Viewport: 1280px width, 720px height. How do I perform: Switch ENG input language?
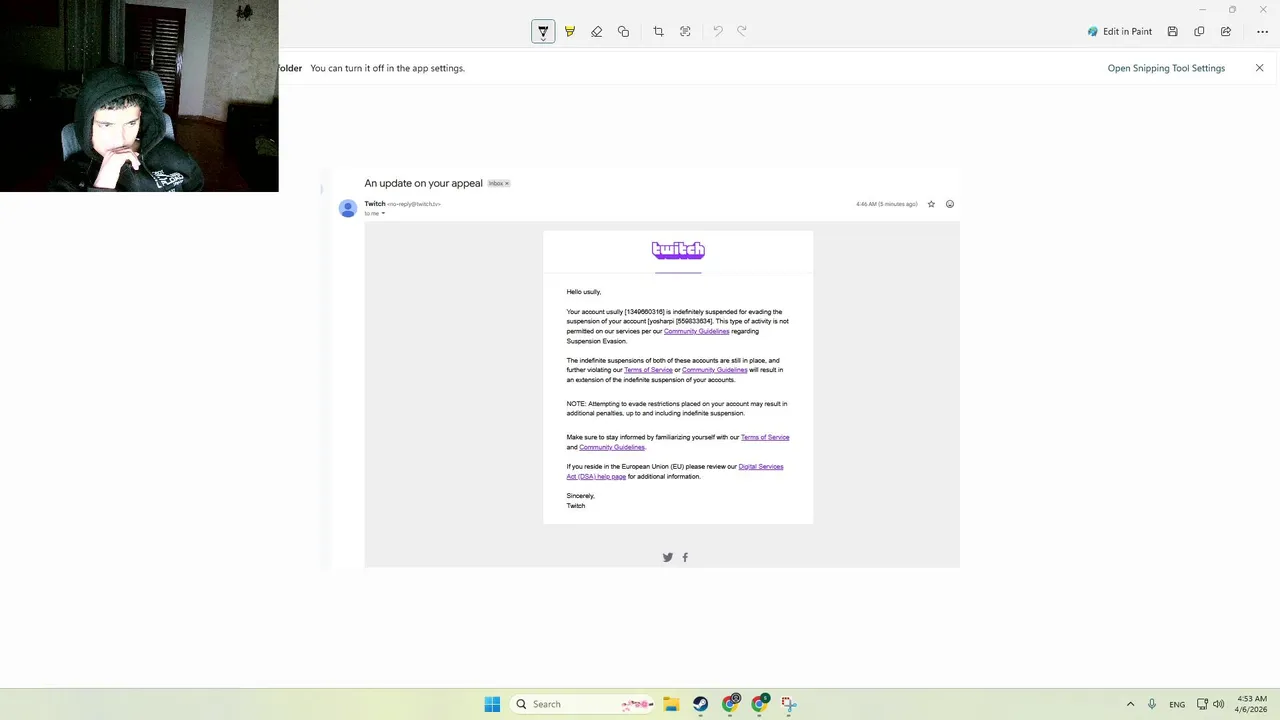(x=1177, y=704)
